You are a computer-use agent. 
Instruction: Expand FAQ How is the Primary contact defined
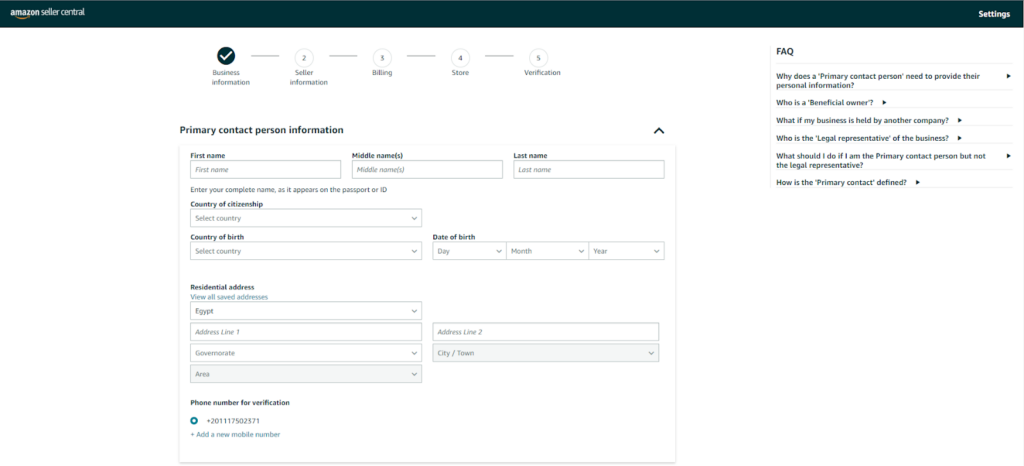tap(848, 183)
